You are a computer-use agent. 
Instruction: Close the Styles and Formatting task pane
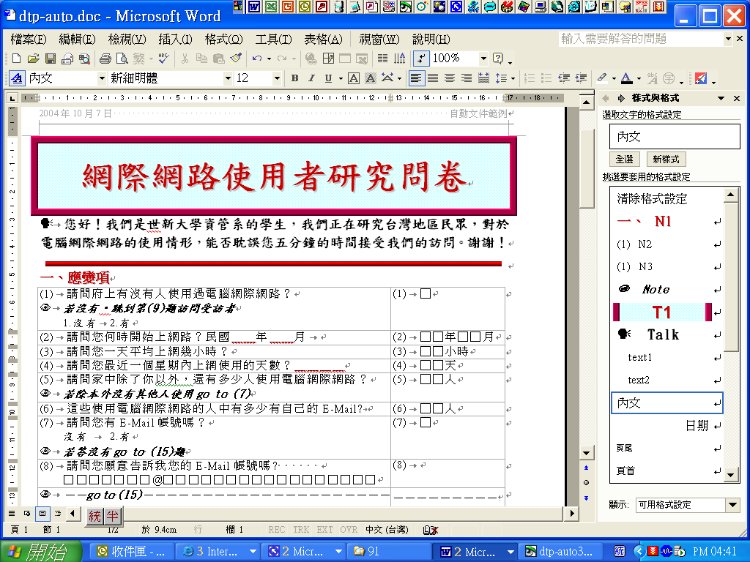(x=737, y=98)
